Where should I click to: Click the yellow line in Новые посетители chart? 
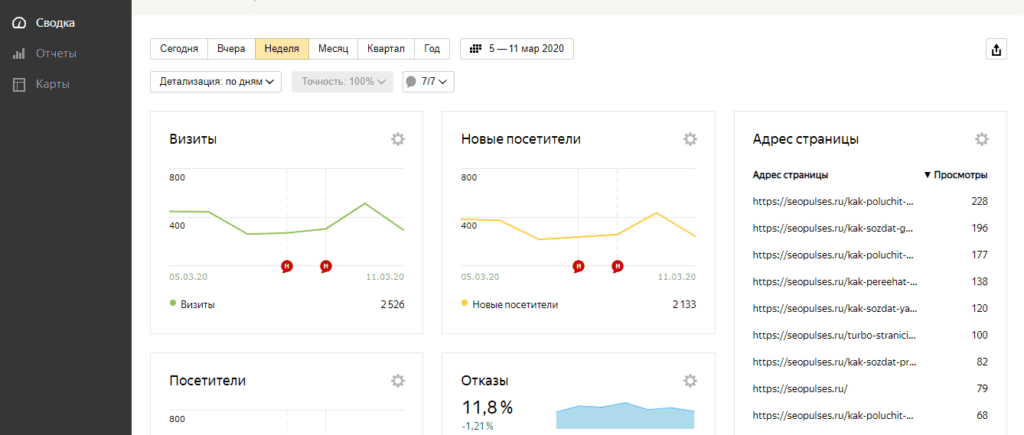point(578,237)
